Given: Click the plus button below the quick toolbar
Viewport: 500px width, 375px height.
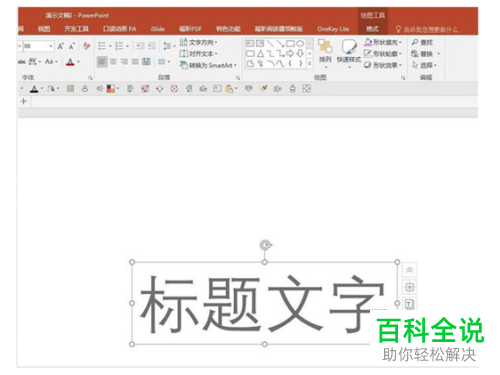Looking at the screenshot, I should pos(24,101).
